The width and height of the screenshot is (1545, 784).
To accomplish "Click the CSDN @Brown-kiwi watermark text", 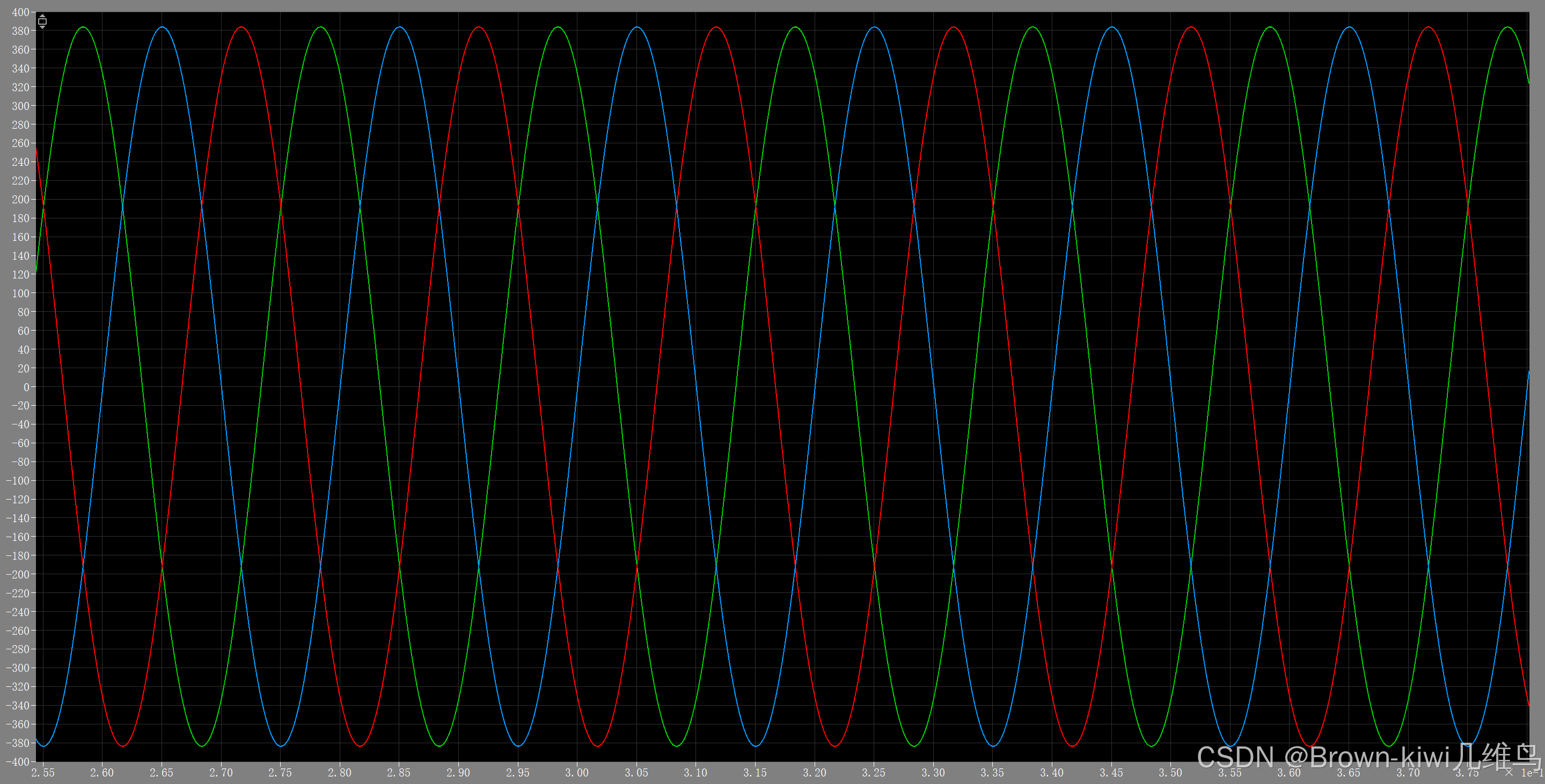I will click(x=1367, y=757).
